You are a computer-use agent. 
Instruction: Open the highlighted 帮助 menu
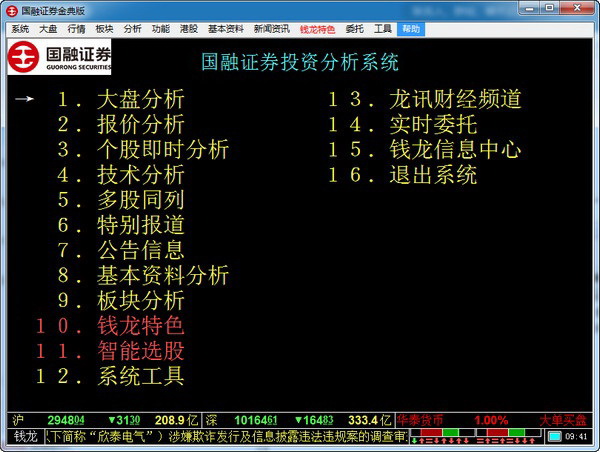point(411,29)
